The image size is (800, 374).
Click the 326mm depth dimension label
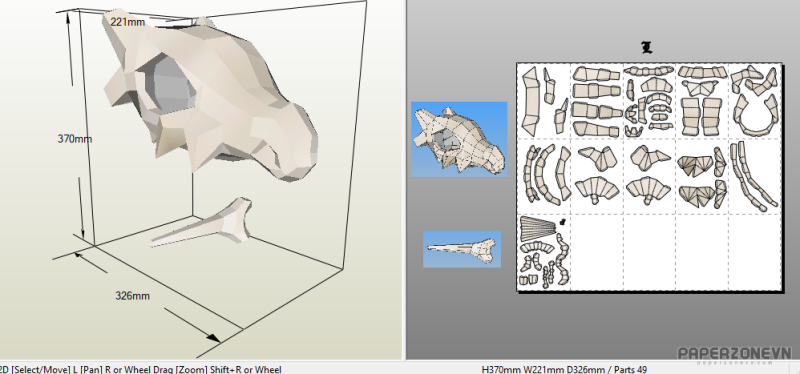click(133, 295)
